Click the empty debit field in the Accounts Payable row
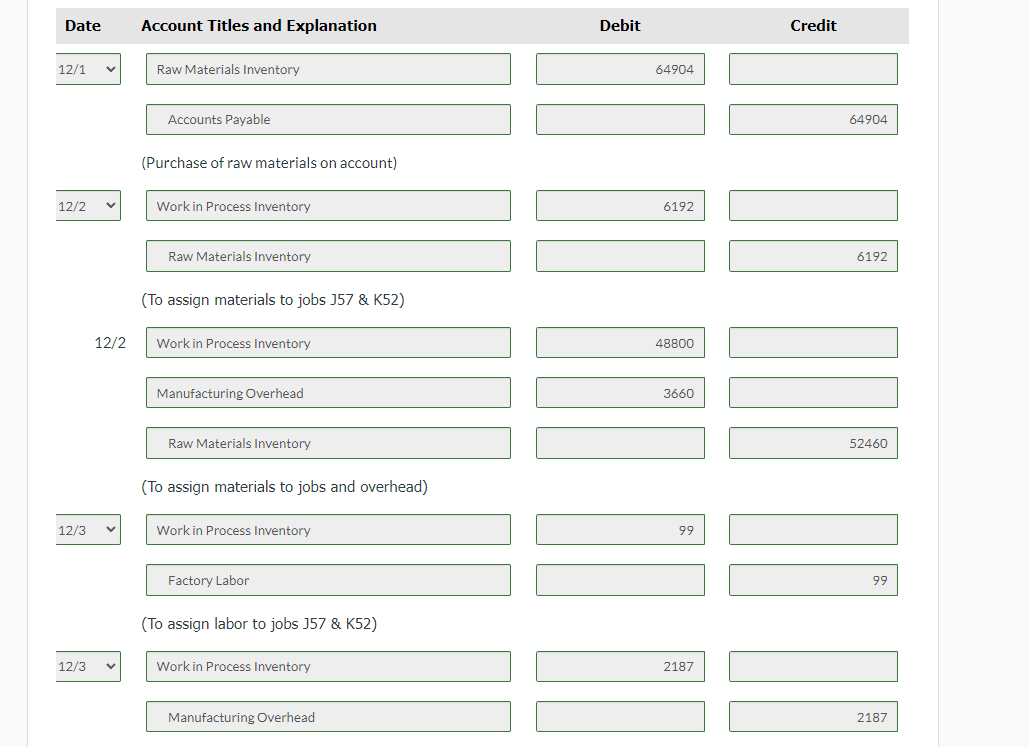This screenshot has width=1029, height=747. coord(620,119)
